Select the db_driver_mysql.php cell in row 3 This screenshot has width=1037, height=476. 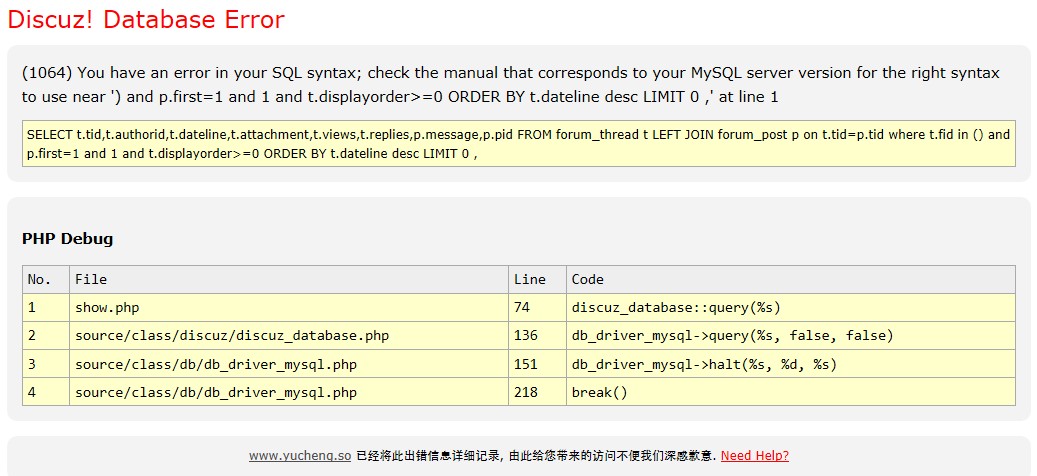(x=289, y=364)
